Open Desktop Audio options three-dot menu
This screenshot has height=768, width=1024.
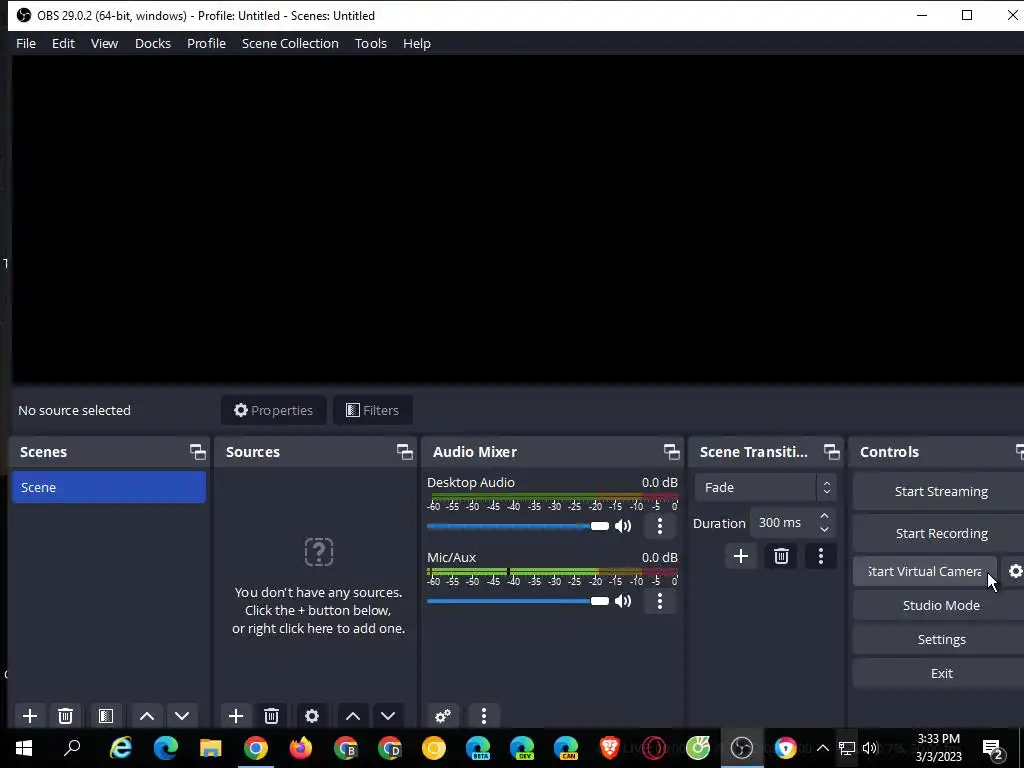[660, 526]
